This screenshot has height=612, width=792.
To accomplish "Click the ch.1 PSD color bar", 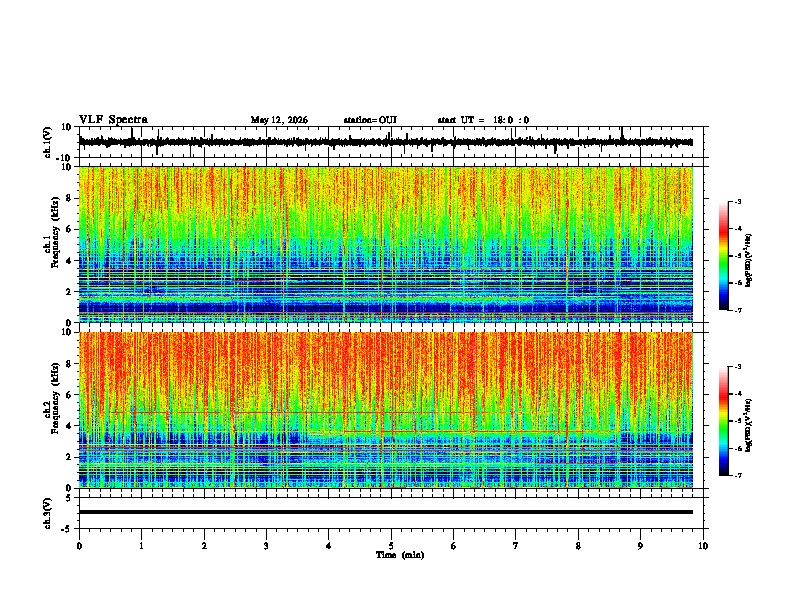I will click(724, 256).
